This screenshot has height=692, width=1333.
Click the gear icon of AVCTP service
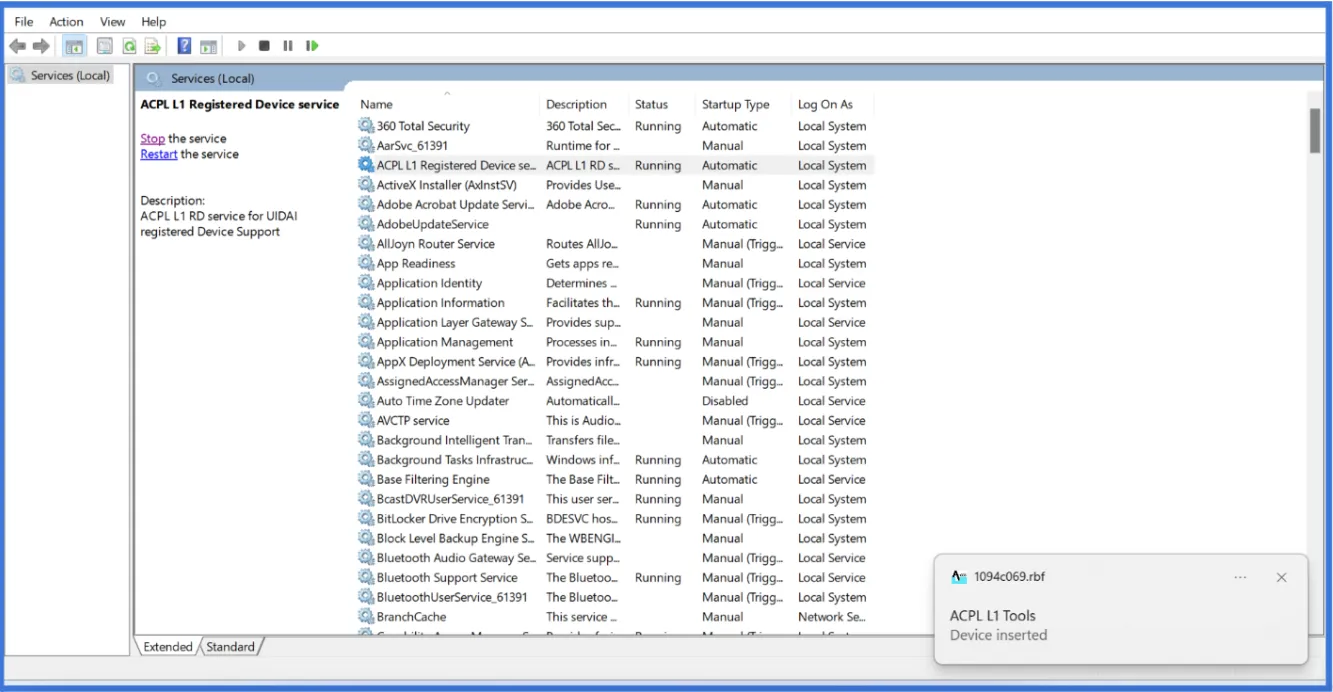pos(366,421)
